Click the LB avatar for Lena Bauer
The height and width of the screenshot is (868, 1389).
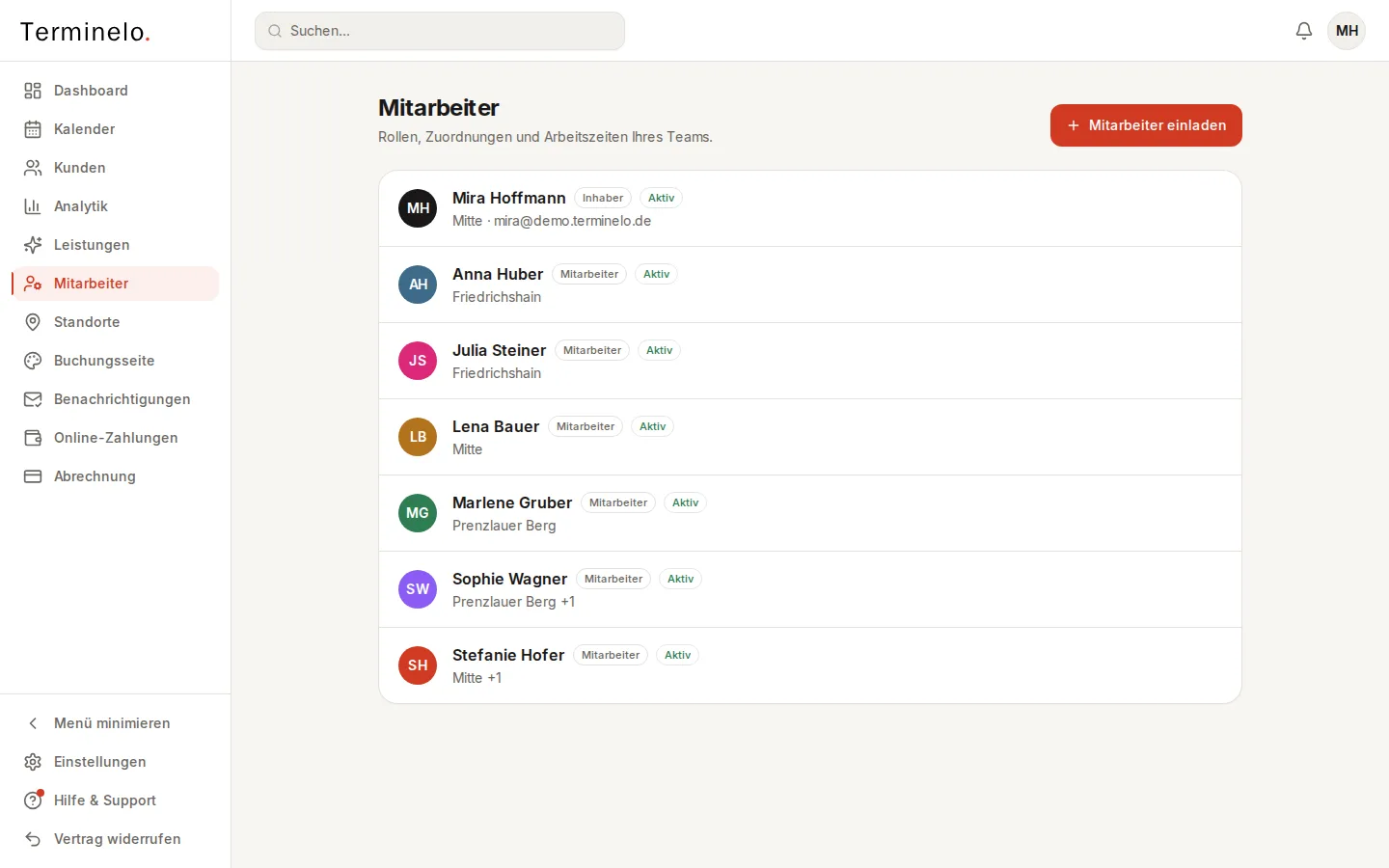coord(418,437)
